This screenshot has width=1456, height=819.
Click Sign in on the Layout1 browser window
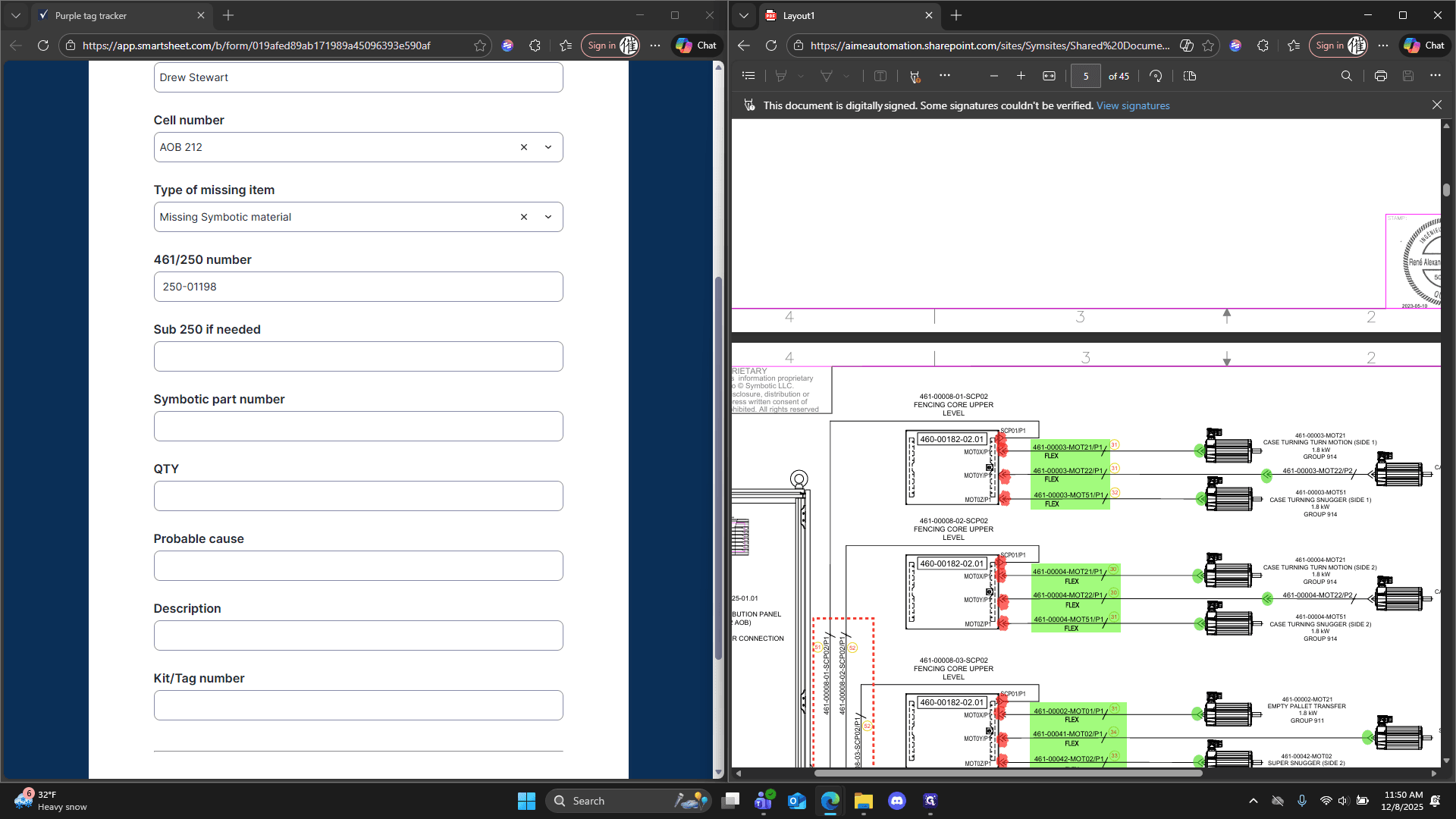(x=1339, y=45)
